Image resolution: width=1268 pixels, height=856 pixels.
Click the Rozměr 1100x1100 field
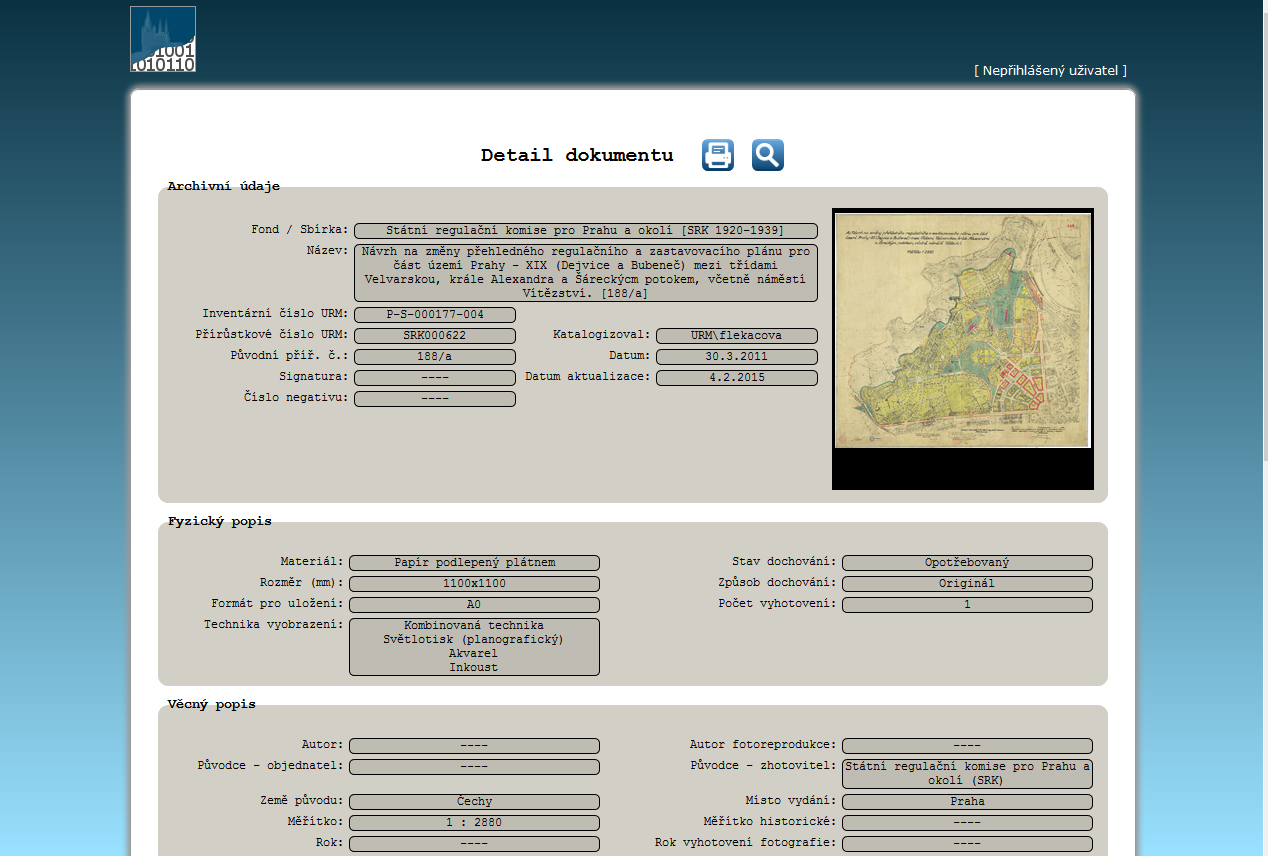(474, 584)
